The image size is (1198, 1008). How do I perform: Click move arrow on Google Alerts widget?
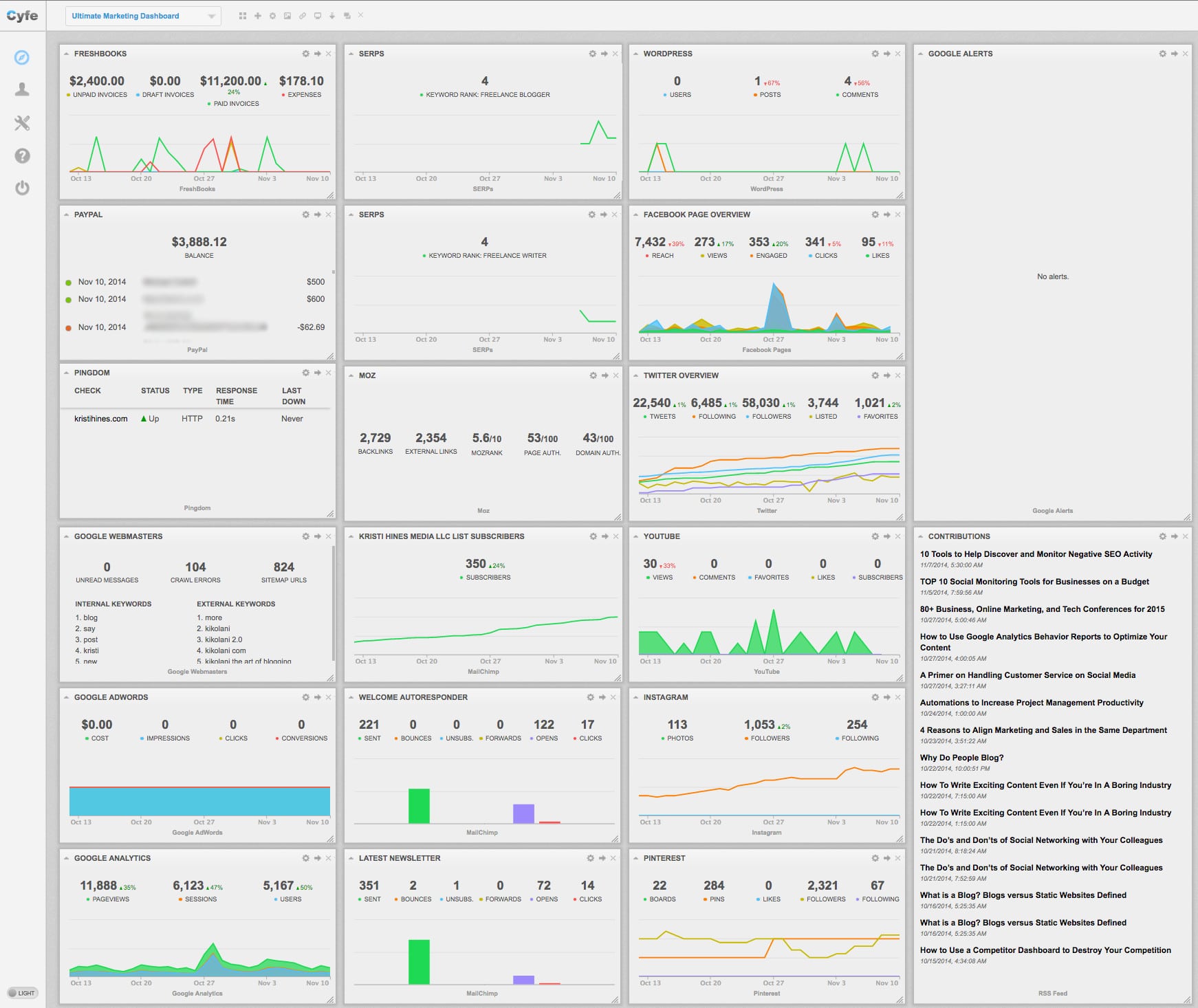point(1174,54)
